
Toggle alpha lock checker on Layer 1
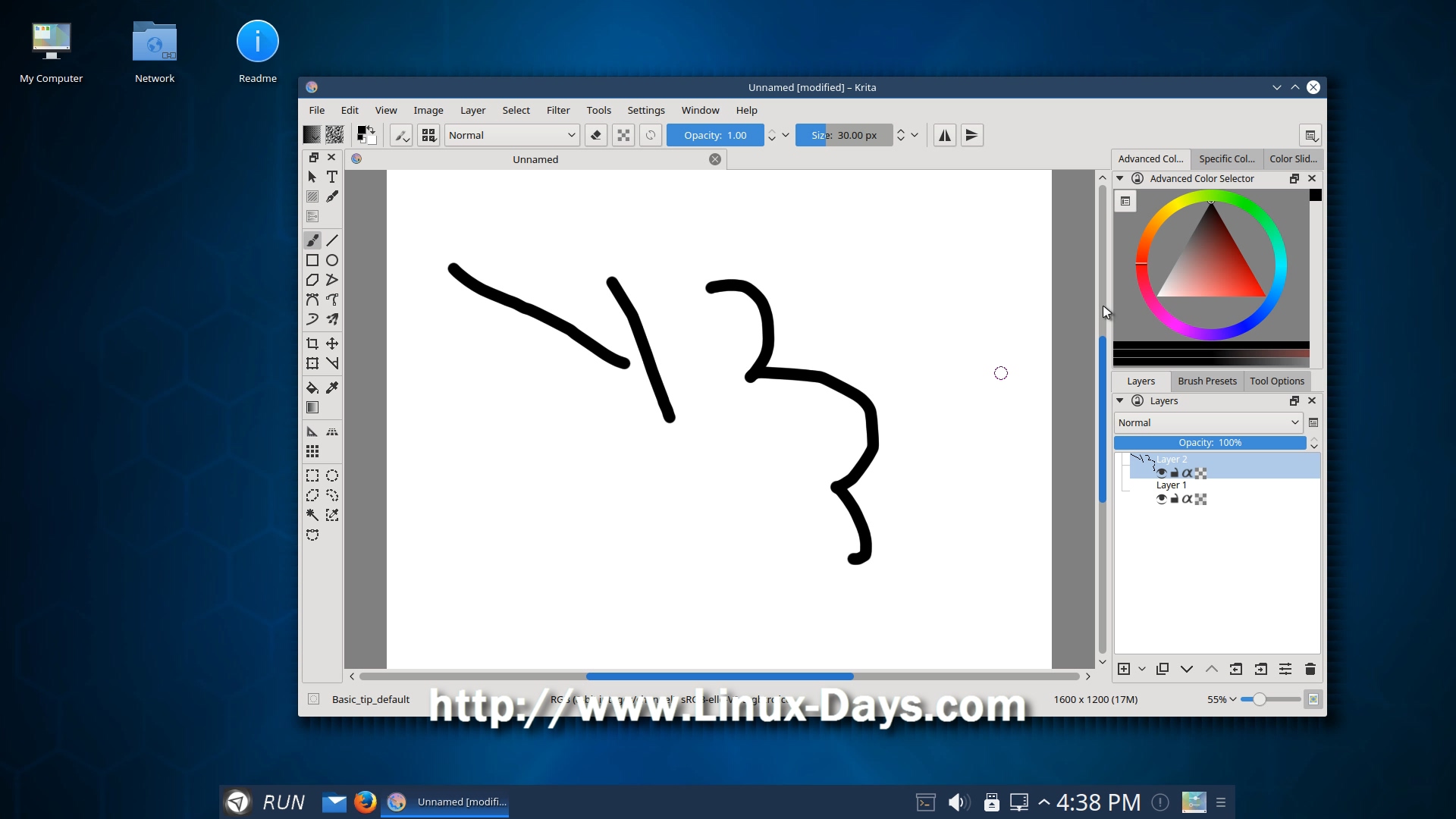click(1200, 499)
